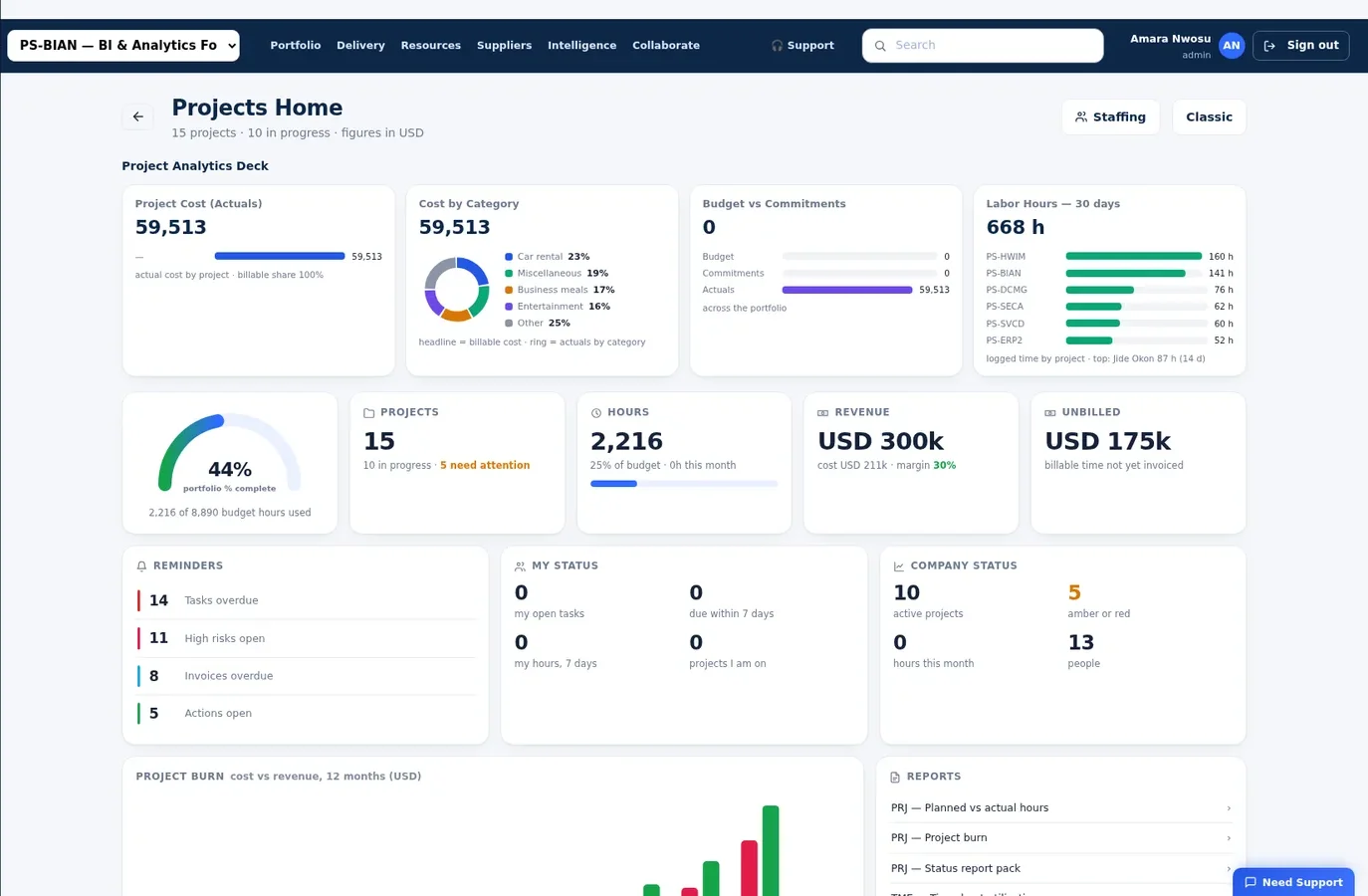
Task: Click the tallest green bar in Project Burn
Action: click(771, 851)
